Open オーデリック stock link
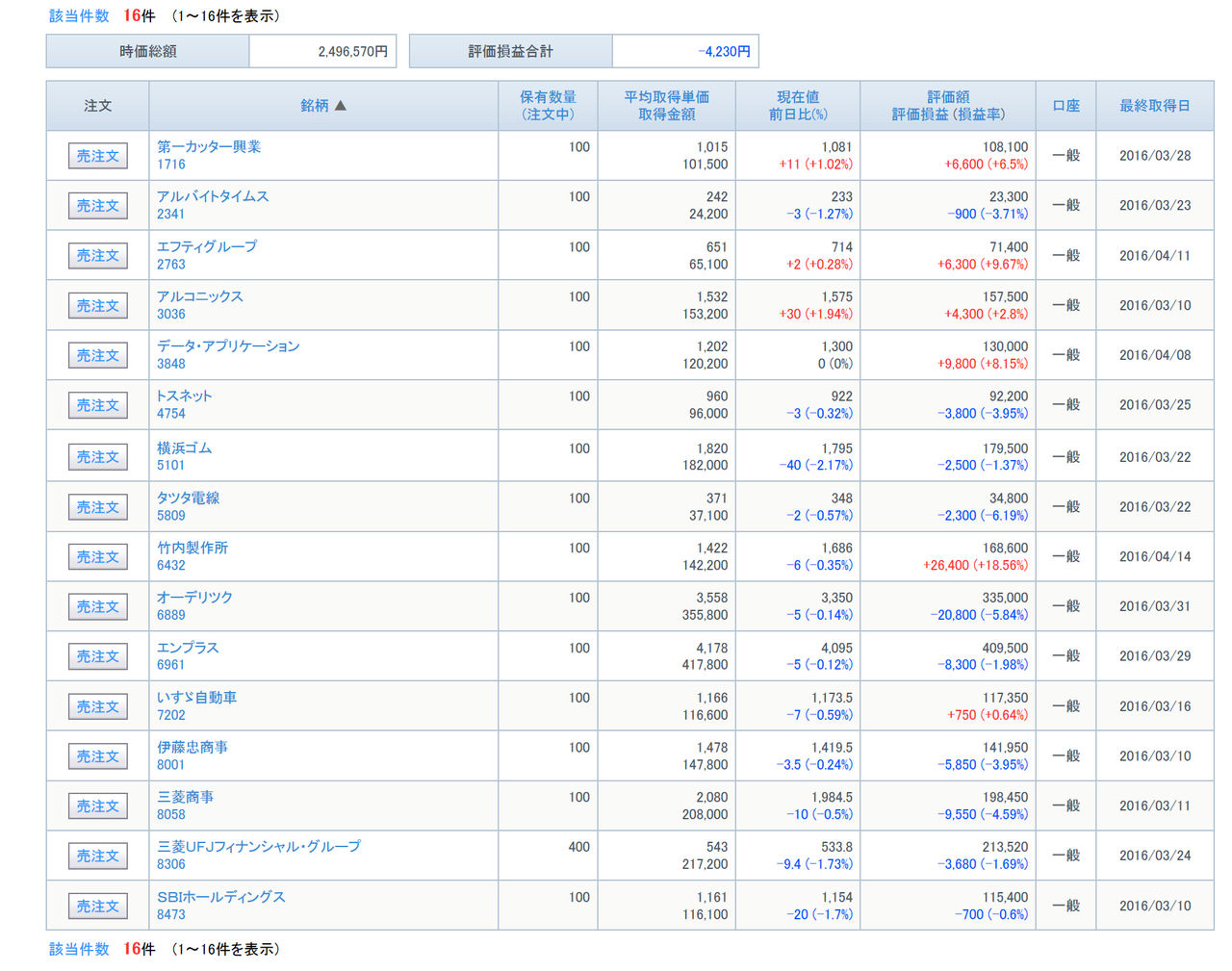This screenshot has width=1232, height=971. click(x=195, y=597)
